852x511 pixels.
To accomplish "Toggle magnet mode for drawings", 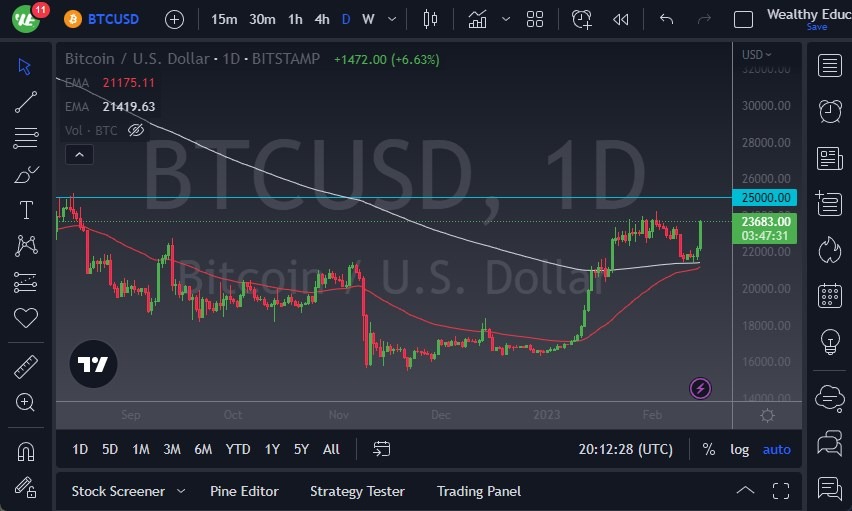I will click(x=26, y=451).
